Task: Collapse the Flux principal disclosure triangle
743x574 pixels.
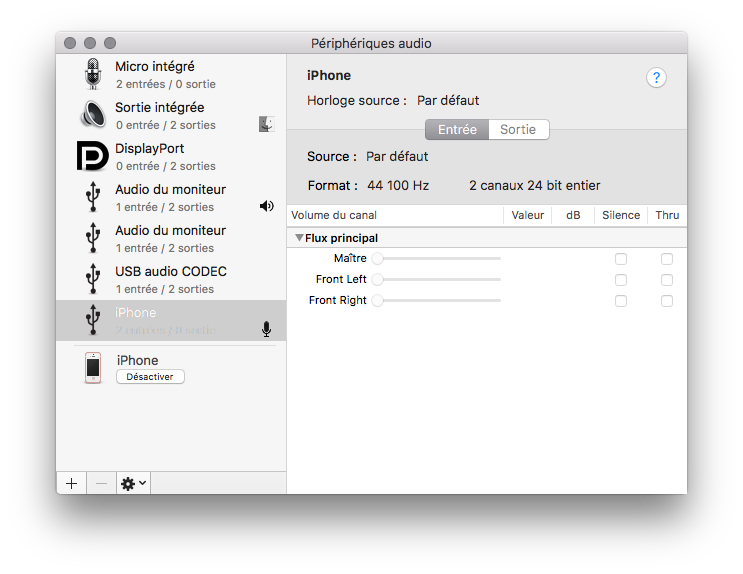Action: click(x=299, y=237)
